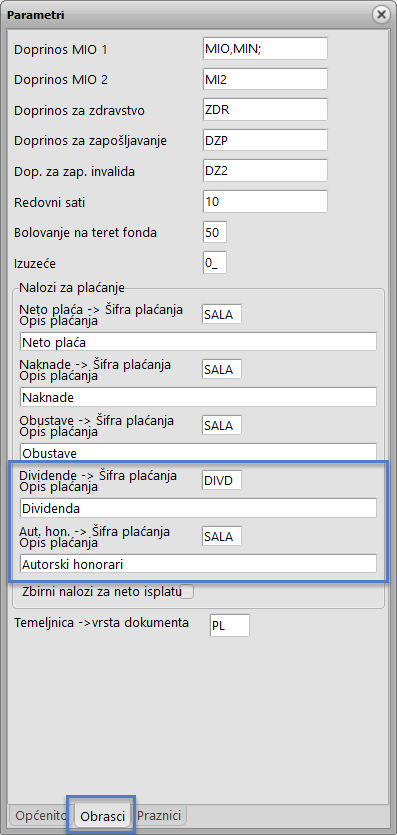Focus the Bolovanje na teret fonda field

(214, 232)
